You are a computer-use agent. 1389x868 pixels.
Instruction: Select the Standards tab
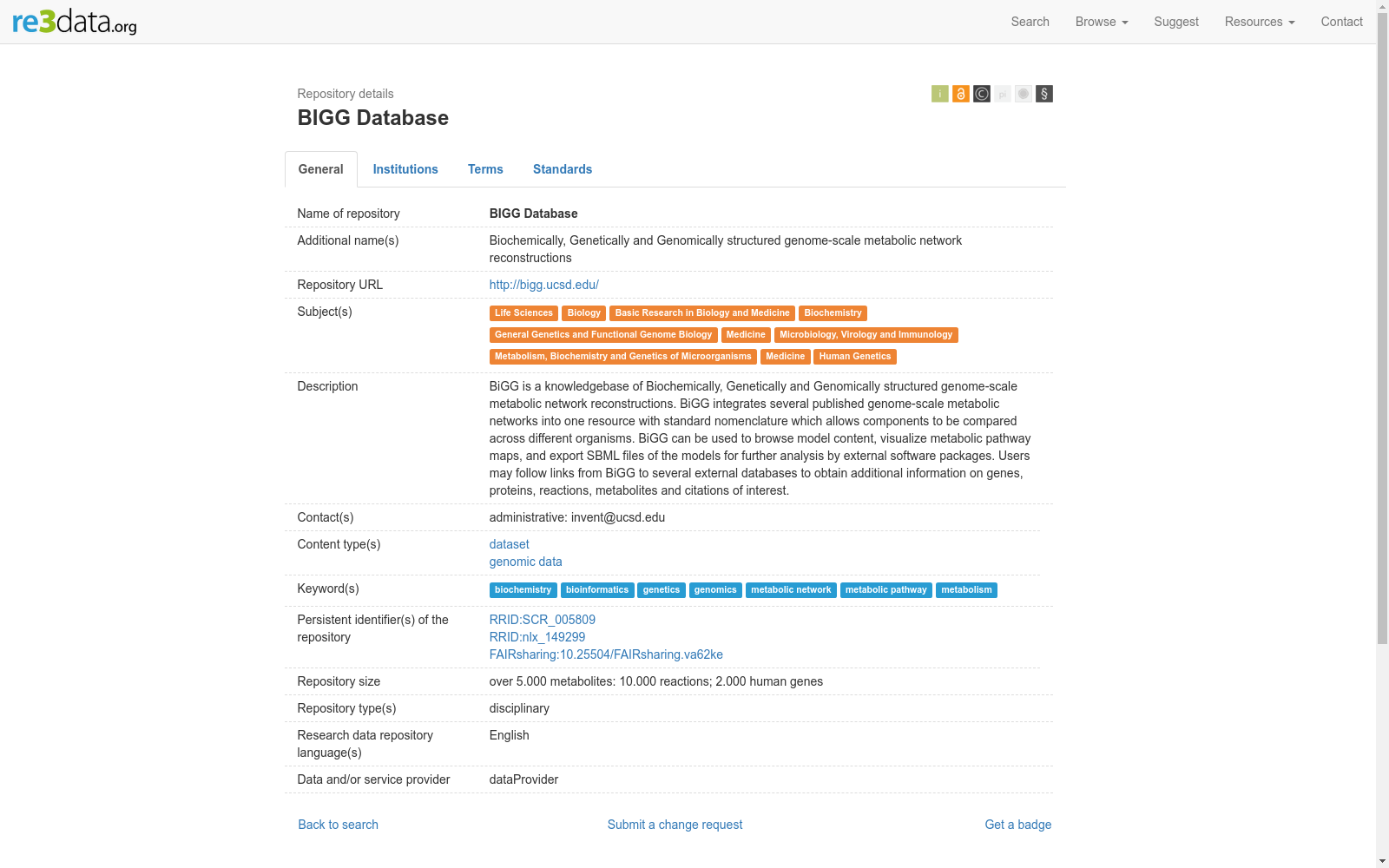coord(563,169)
